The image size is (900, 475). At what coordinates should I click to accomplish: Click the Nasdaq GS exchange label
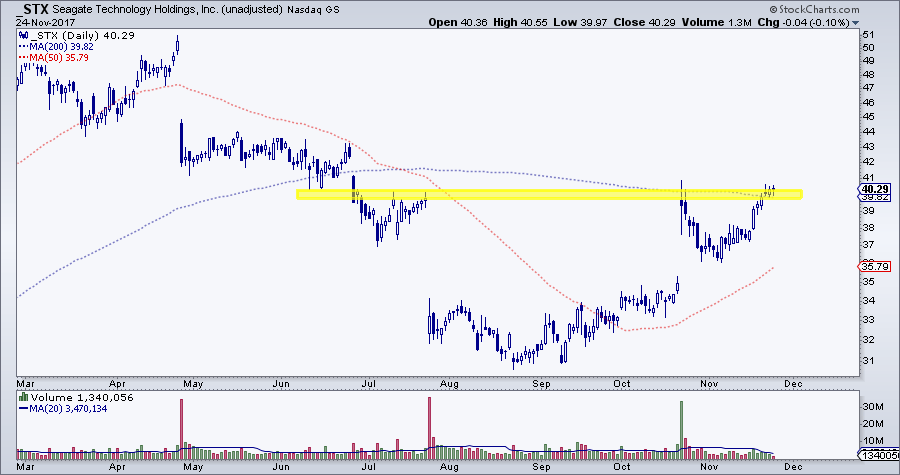(x=313, y=10)
